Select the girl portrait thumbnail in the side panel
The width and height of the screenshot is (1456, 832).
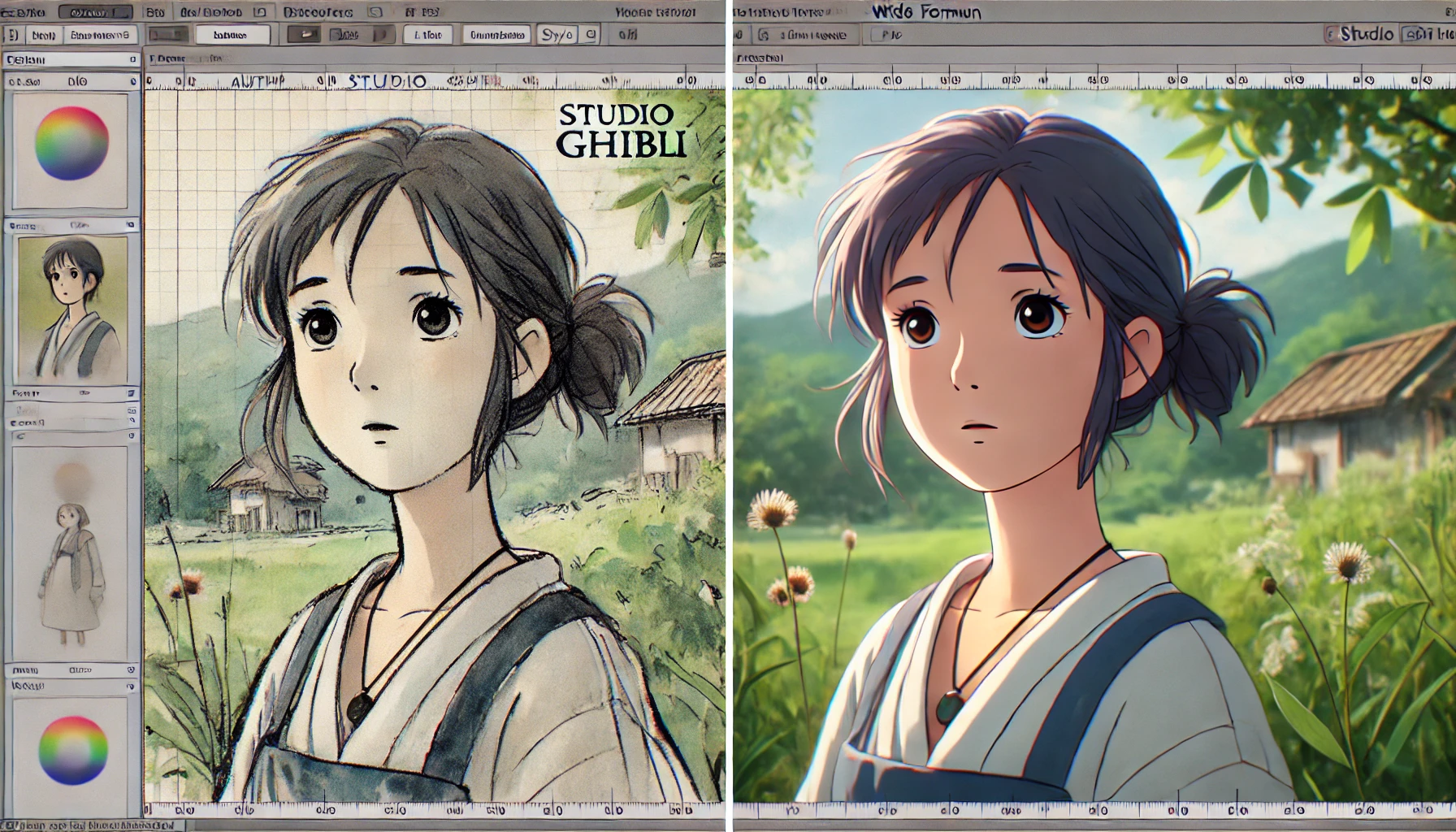pos(72,305)
